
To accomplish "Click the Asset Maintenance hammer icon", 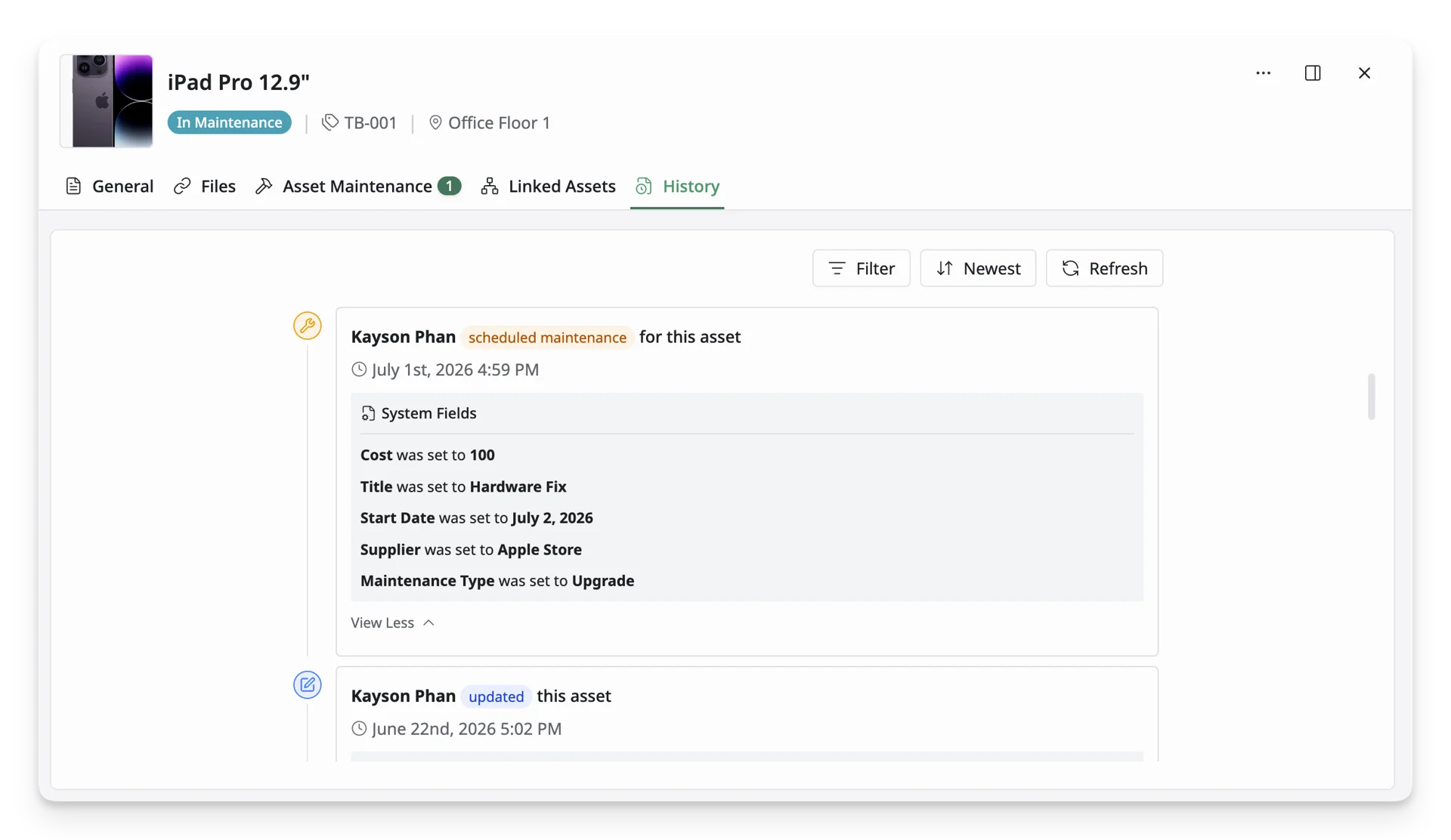I will click(x=264, y=186).
